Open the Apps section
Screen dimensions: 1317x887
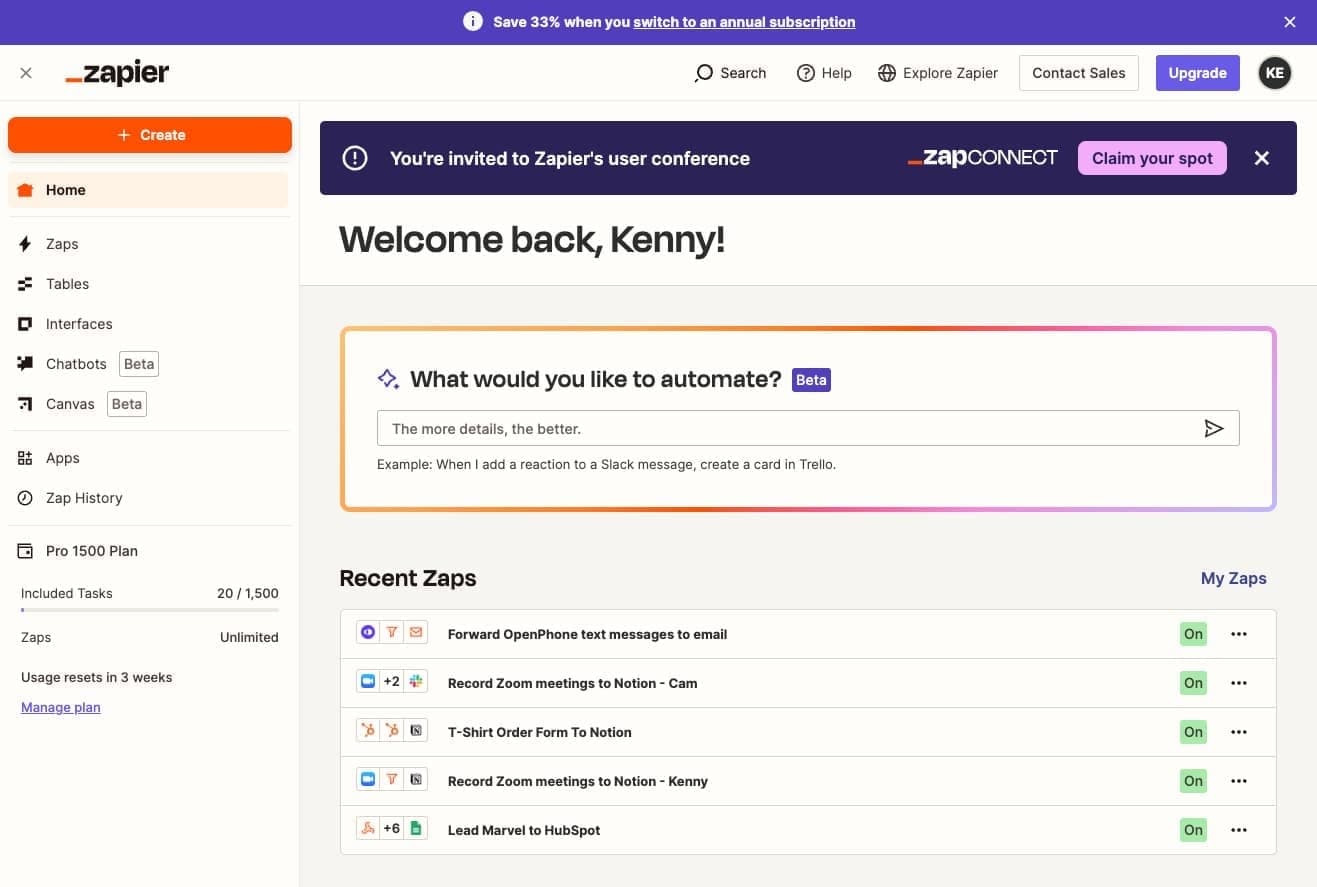63,457
